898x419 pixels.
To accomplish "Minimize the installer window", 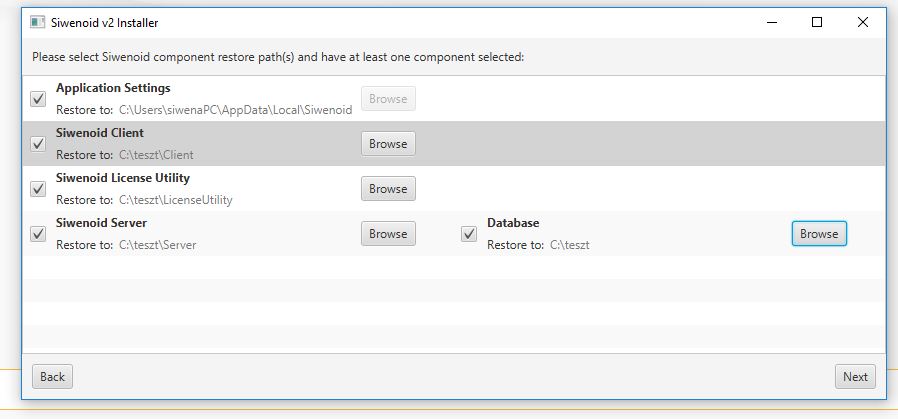I will tap(772, 22).
